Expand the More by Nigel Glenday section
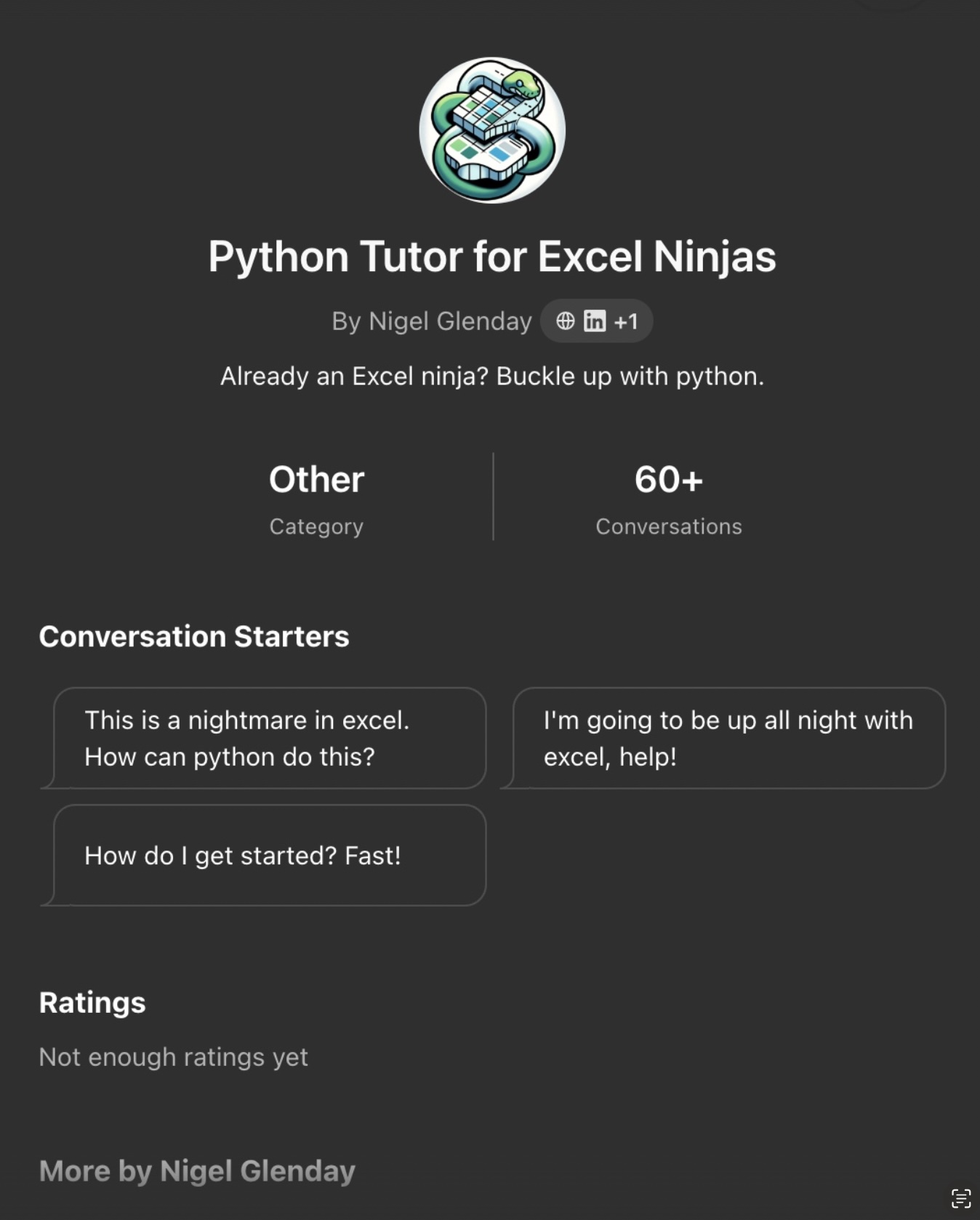The height and width of the screenshot is (1220, 980). [x=197, y=1171]
